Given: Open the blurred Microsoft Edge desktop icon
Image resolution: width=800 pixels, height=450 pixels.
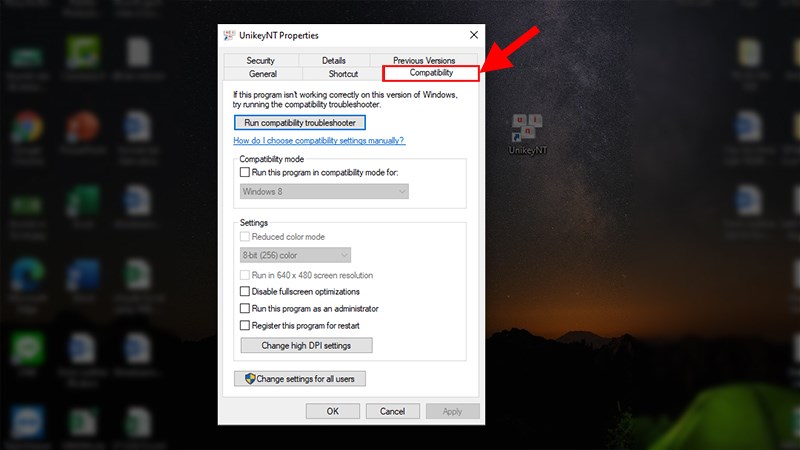Looking at the screenshot, I should (27, 276).
